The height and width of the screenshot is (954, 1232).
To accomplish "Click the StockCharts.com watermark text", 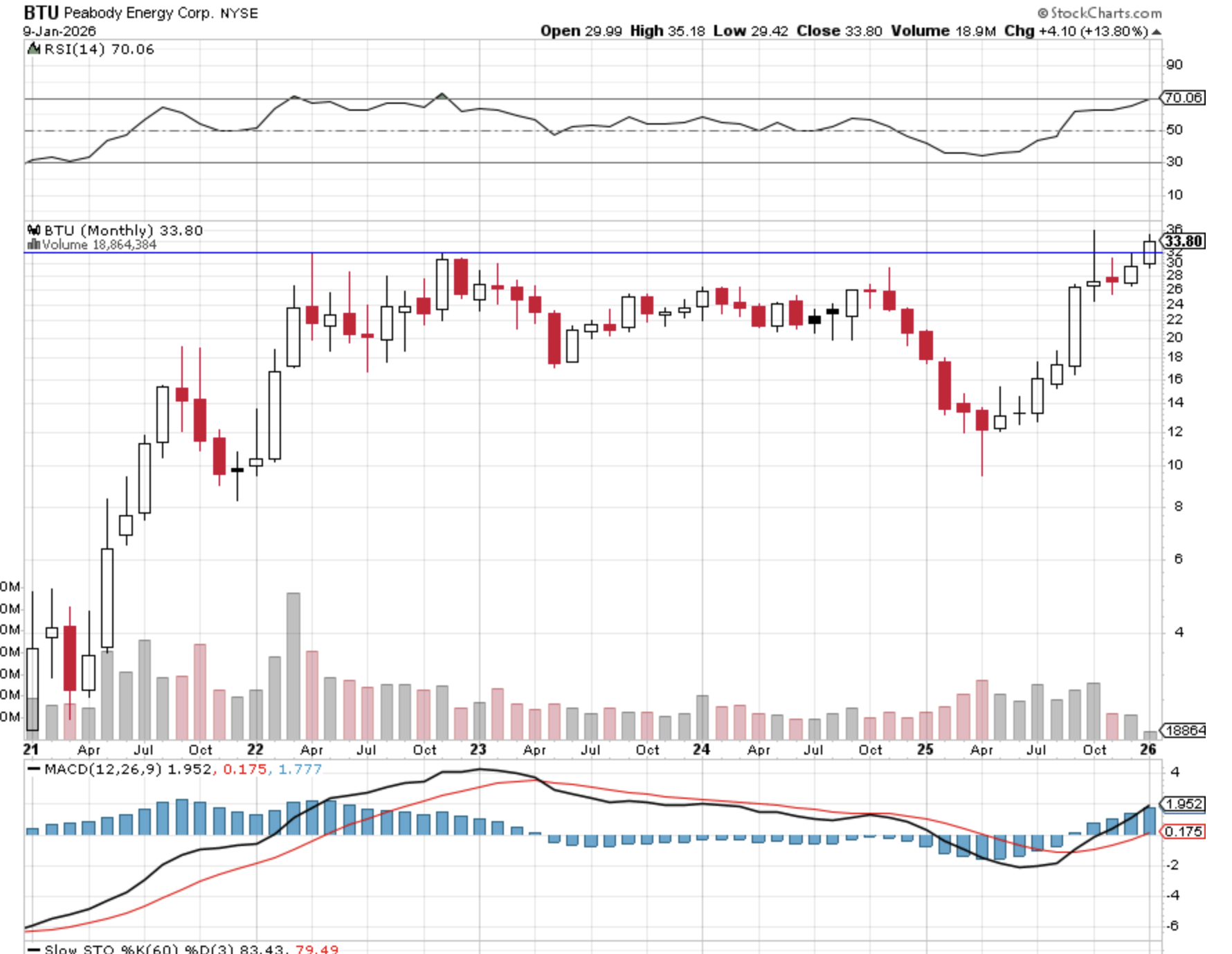I will [1105, 13].
